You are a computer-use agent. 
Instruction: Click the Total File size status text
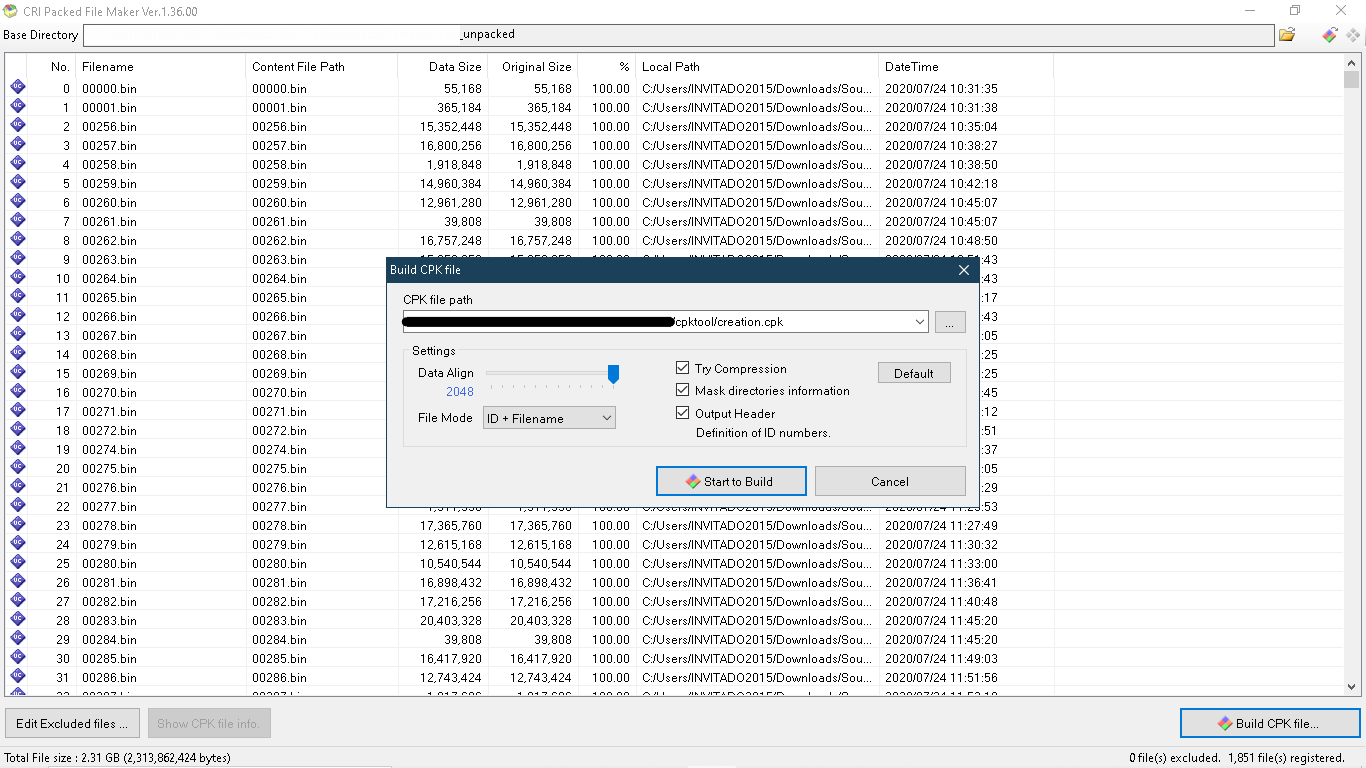[x=118, y=757]
